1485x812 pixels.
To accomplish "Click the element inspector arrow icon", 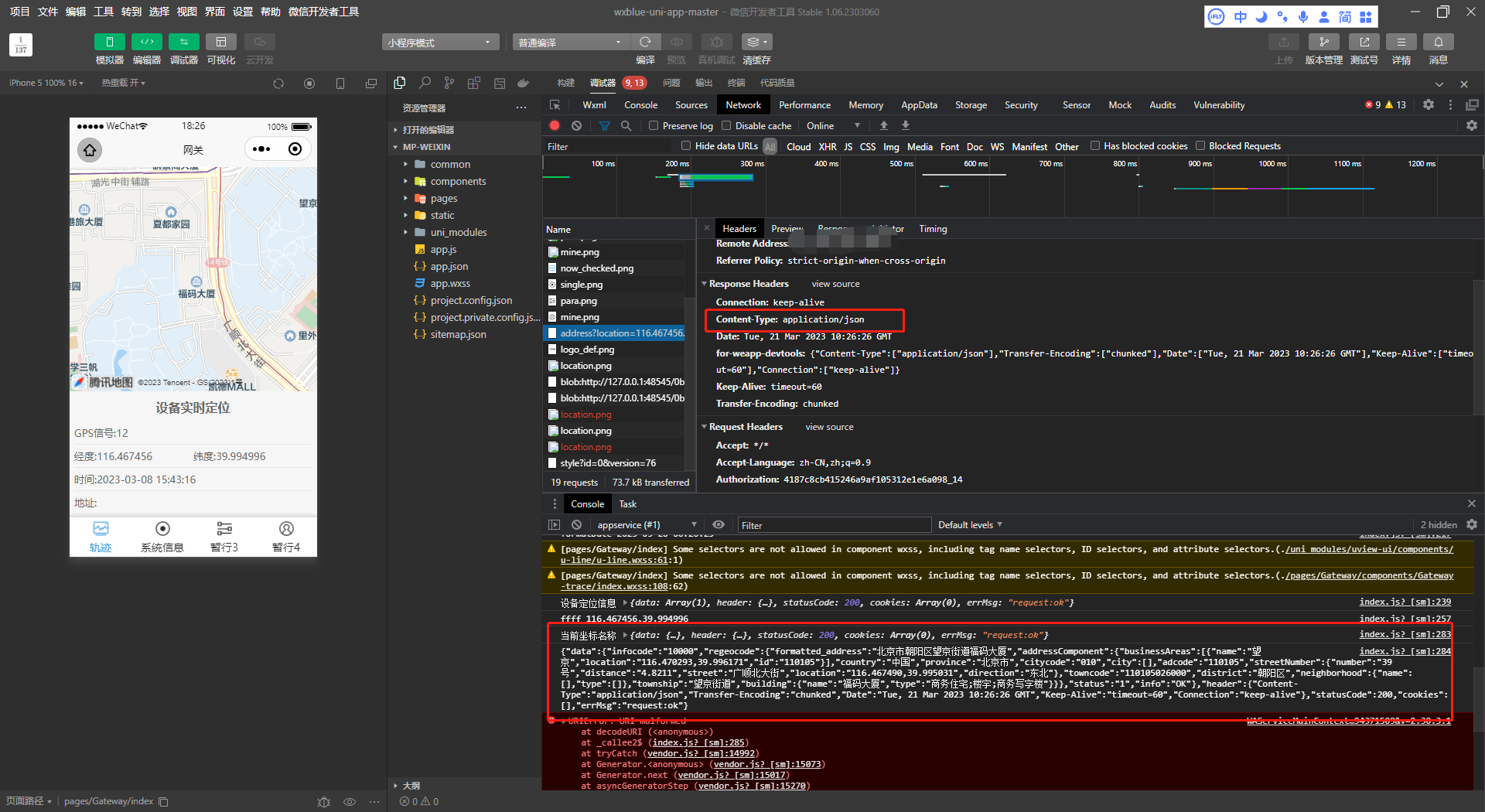I will (x=555, y=104).
